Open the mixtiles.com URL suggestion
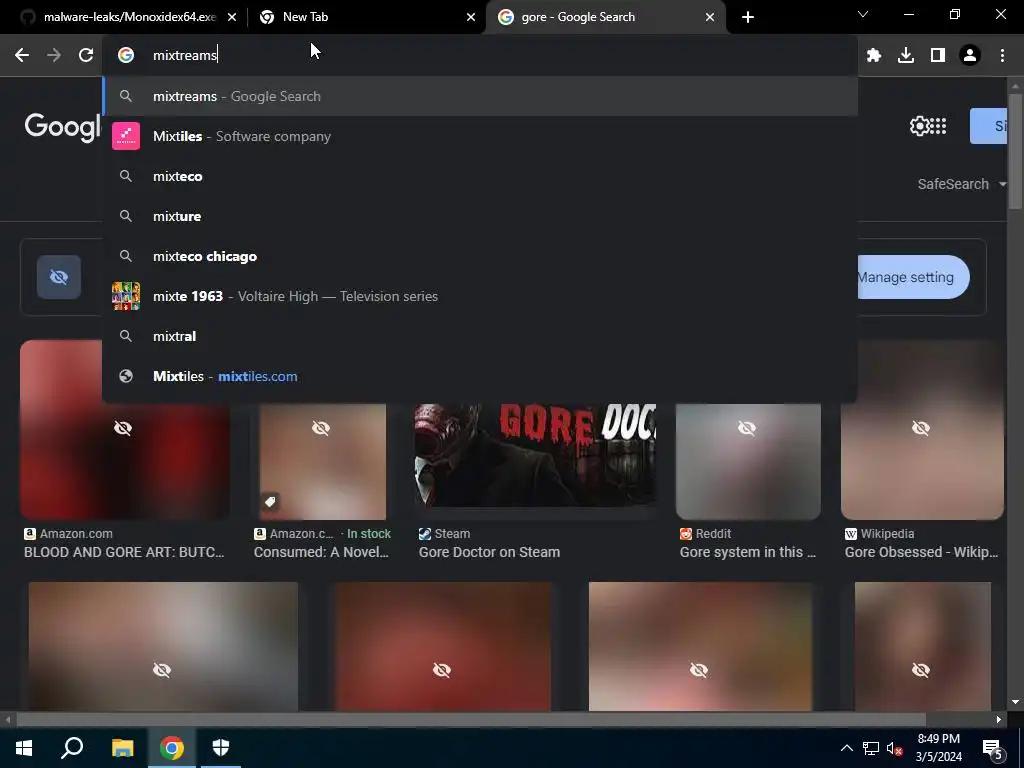This screenshot has width=1024, height=768. [x=480, y=377]
